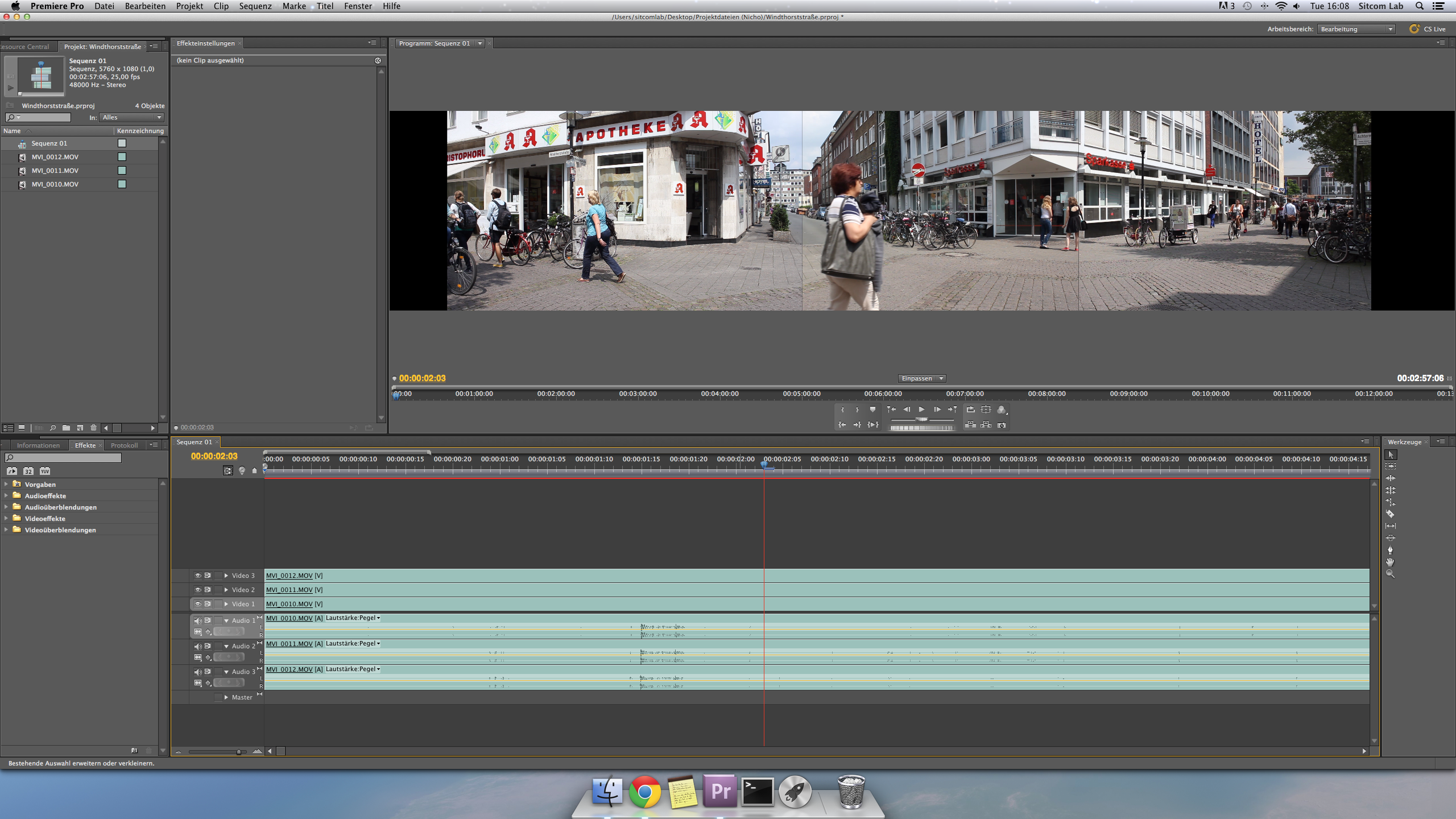The height and width of the screenshot is (819, 1456).
Task: Select the Zoom magnifier tool
Action: pyautogui.click(x=1390, y=574)
